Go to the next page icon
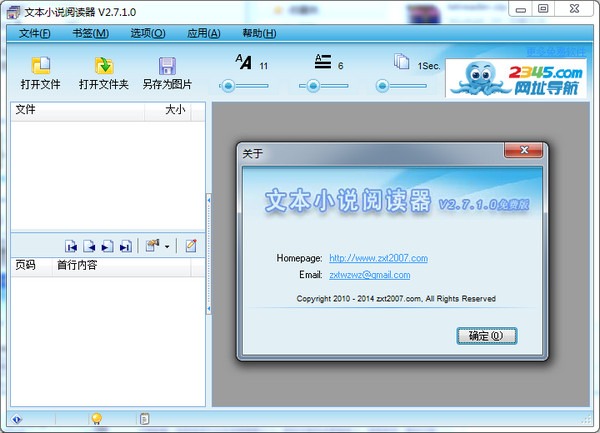 (x=108, y=246)
